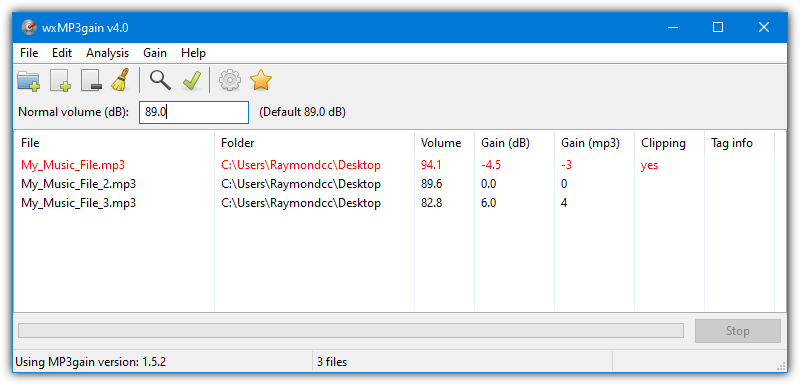Image resolution: width=800 pixels, height=384 pixels.
Task: Open the Gain menu
Action: (155, 53)
